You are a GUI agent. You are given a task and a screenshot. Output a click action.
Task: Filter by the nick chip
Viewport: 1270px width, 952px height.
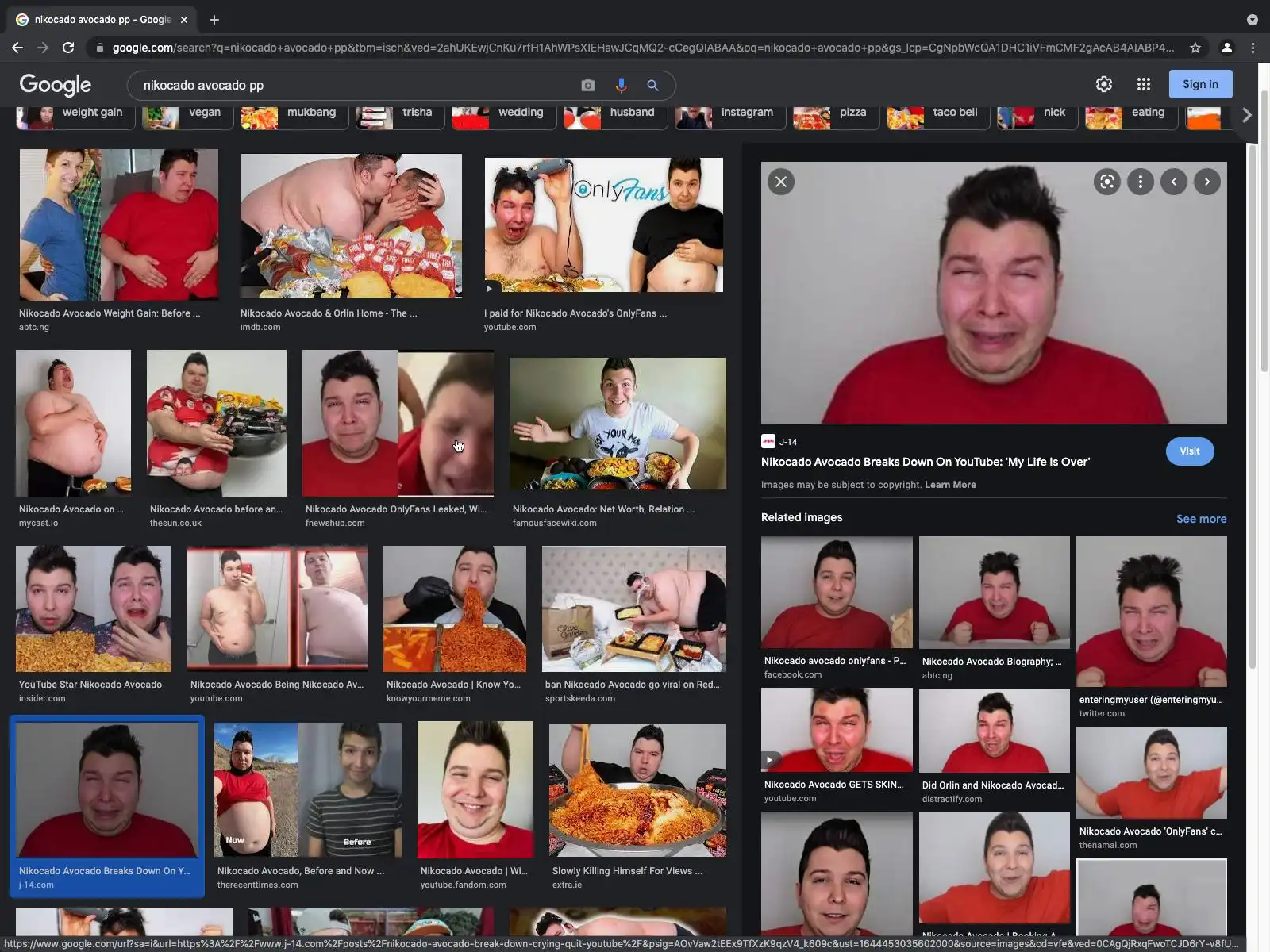[1037, 116]
